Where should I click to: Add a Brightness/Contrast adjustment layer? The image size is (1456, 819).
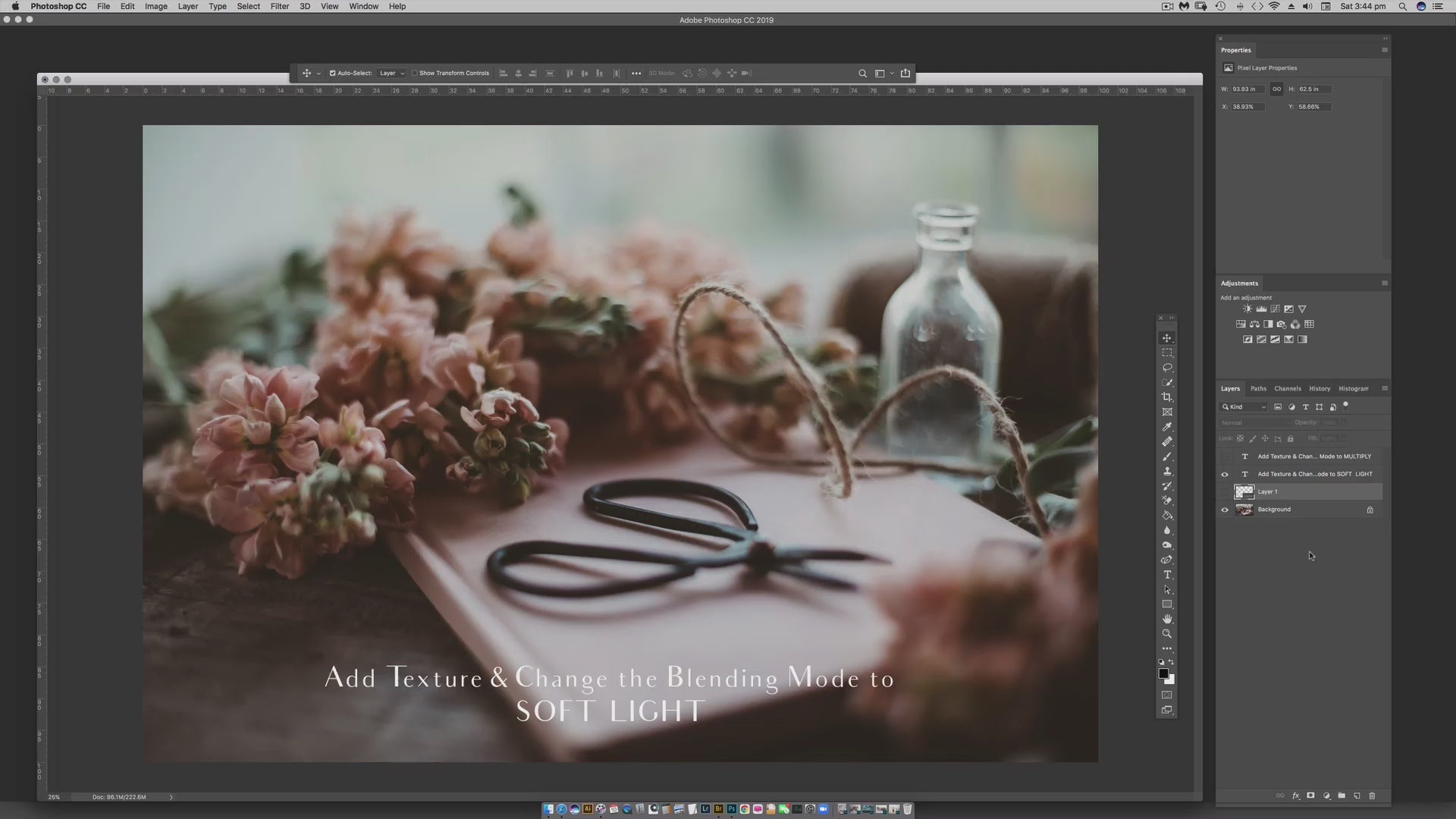(1247, 309)
